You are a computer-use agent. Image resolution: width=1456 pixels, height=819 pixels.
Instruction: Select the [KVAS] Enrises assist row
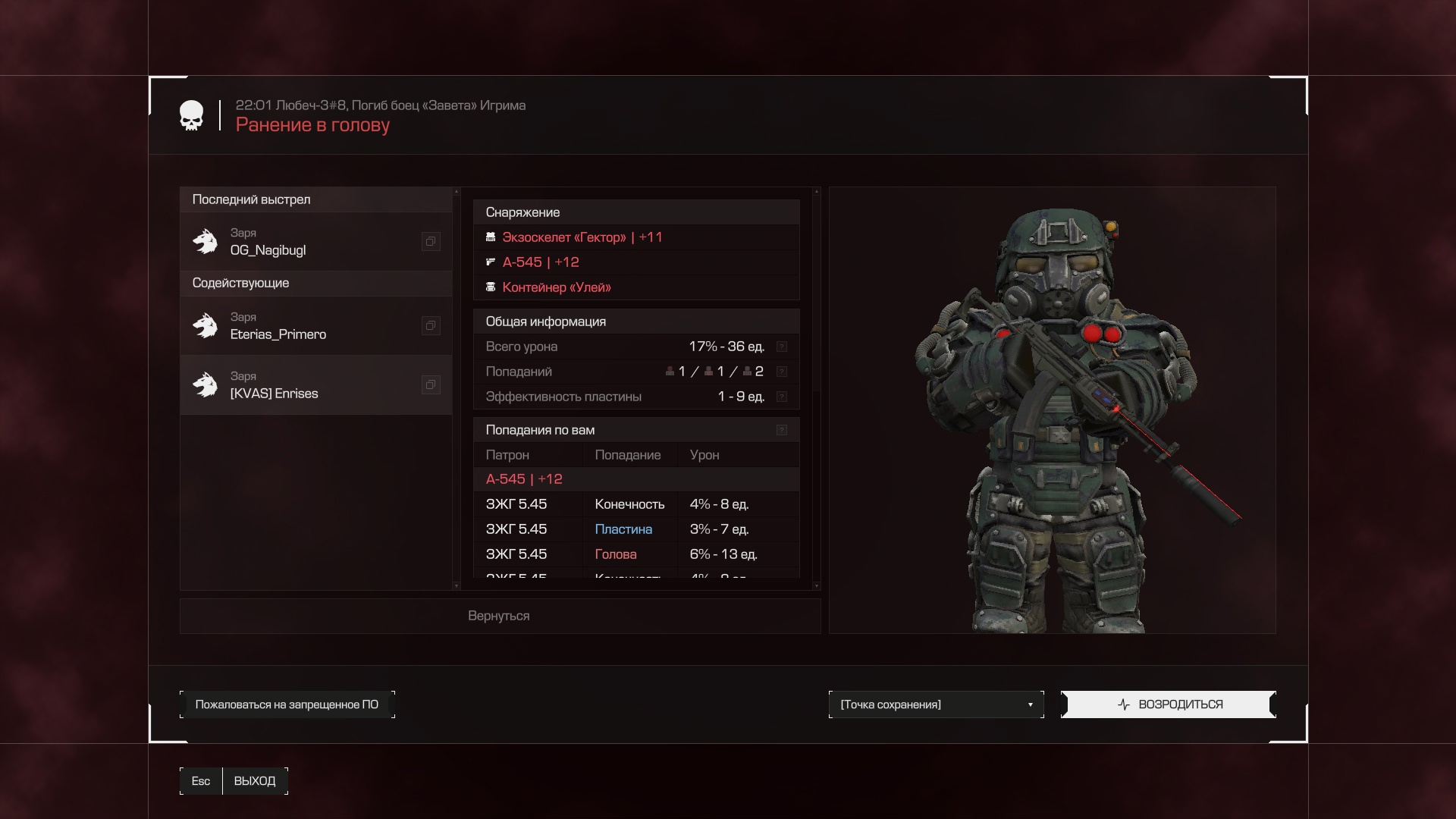click(316, 384)
